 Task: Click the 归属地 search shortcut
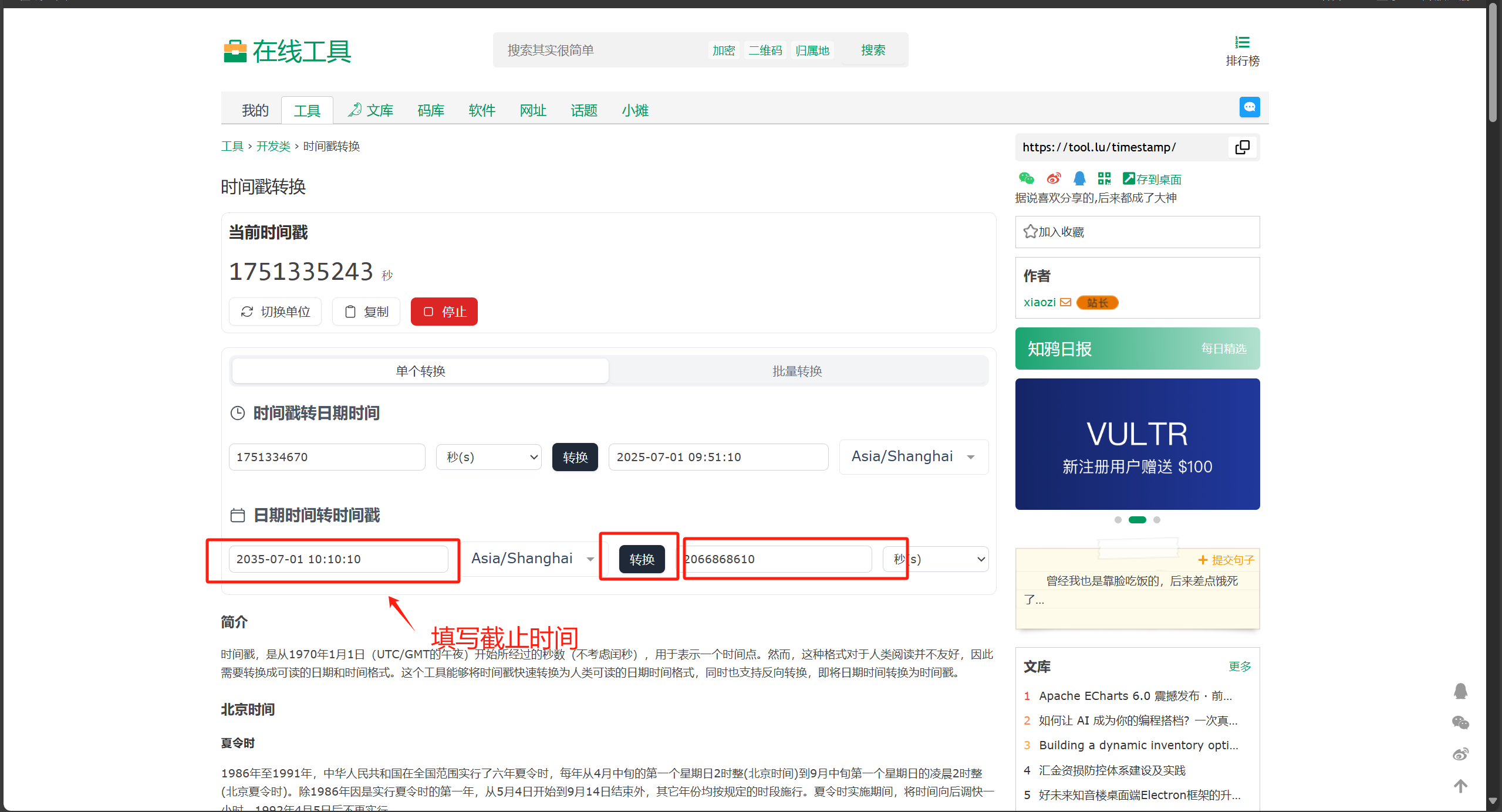pyautogui.click(x=812, y=50)
